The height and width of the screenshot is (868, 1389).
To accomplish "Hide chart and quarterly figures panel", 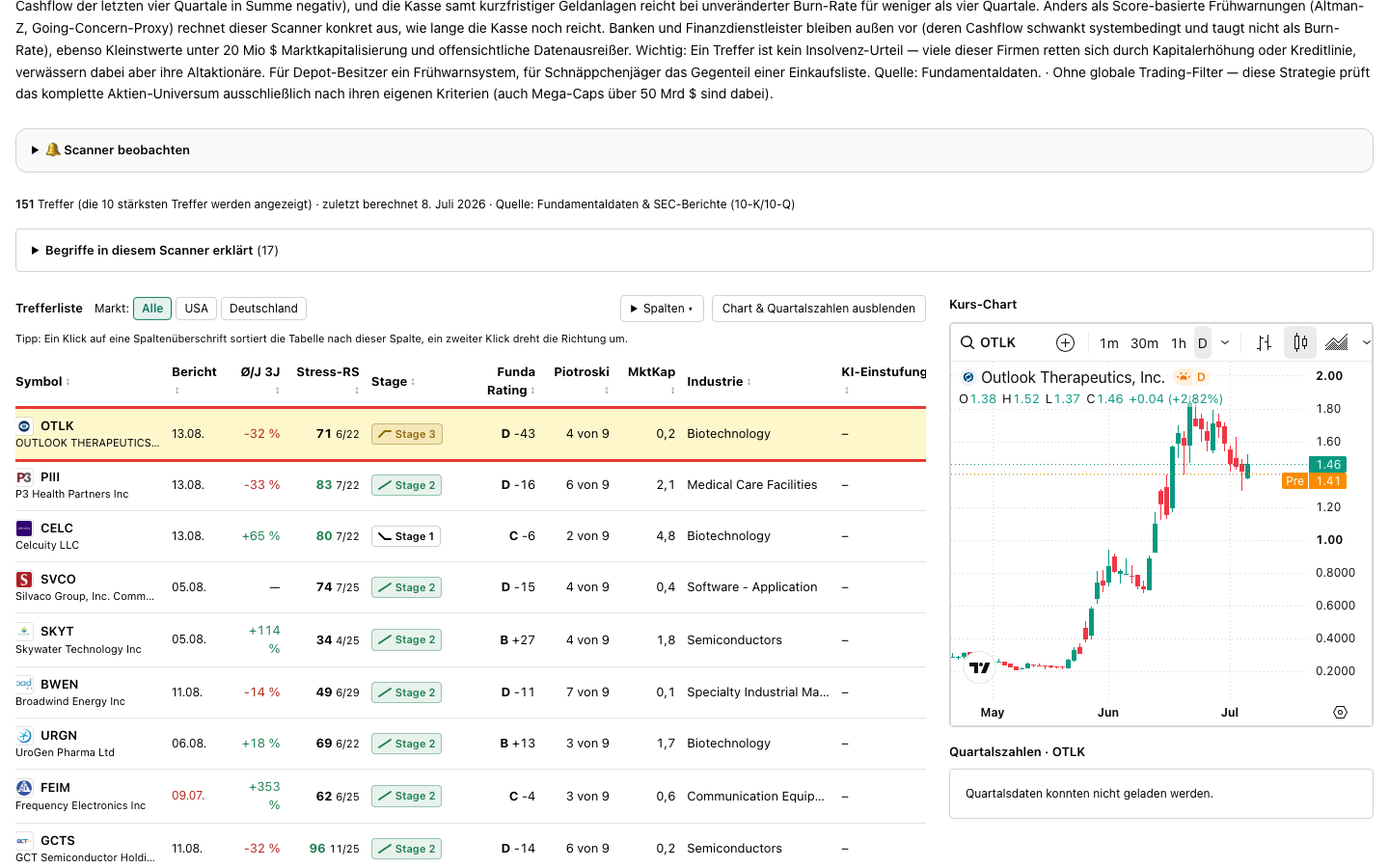I will tap(819, 309).
